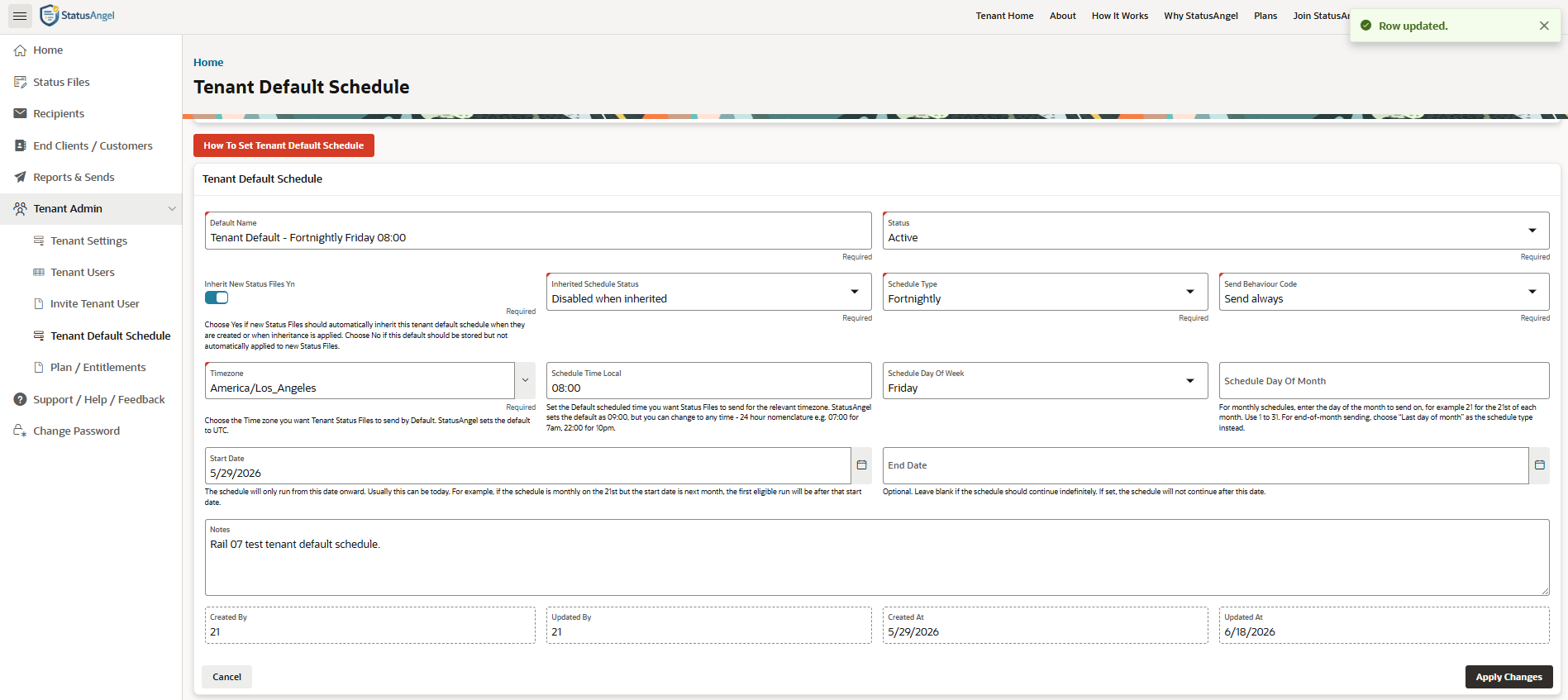1568x700 pixels.
Task: Open Why StatusAngel in top navigation
Action: [x=1201, y=16]
